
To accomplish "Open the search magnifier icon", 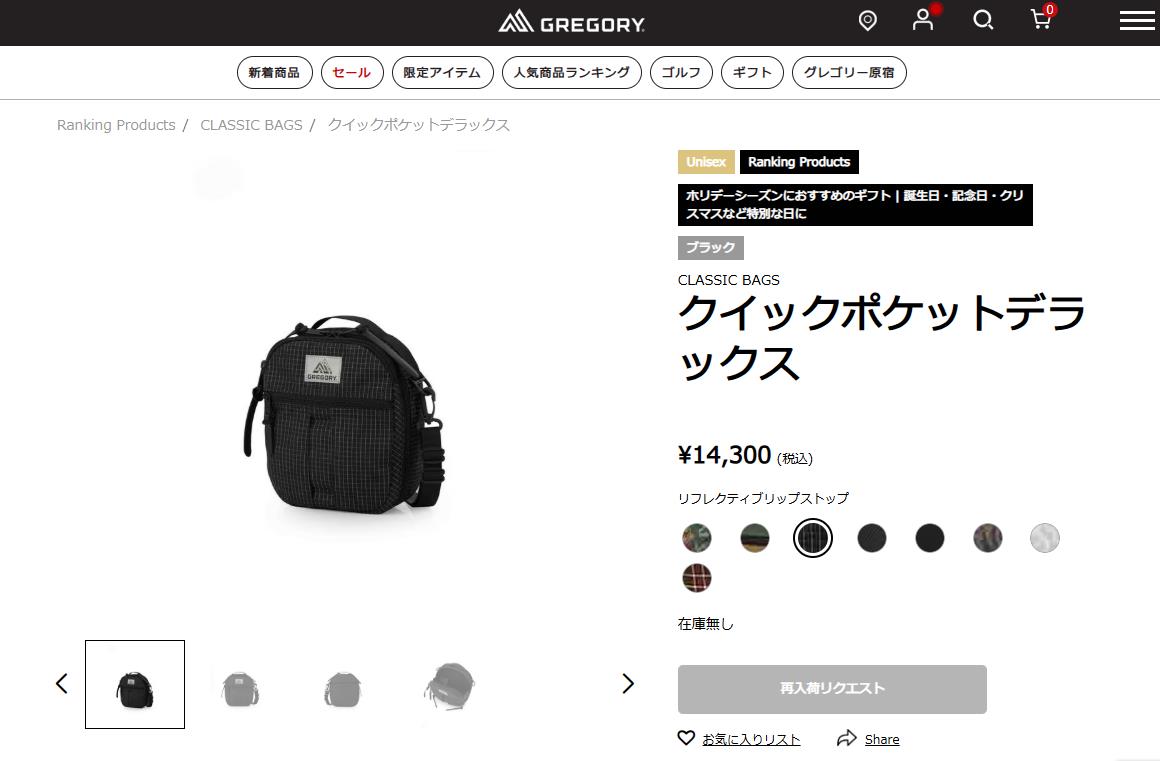I will pos(982,20).
